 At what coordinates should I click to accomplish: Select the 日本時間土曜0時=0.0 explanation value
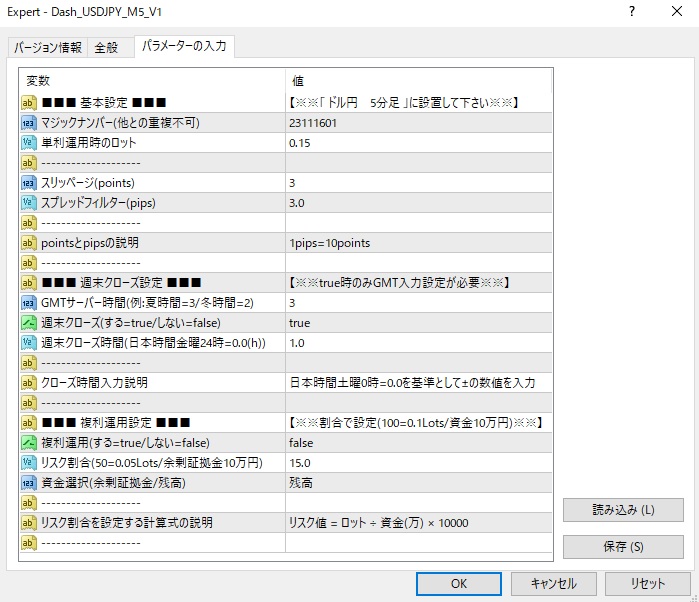pos(419,383)
